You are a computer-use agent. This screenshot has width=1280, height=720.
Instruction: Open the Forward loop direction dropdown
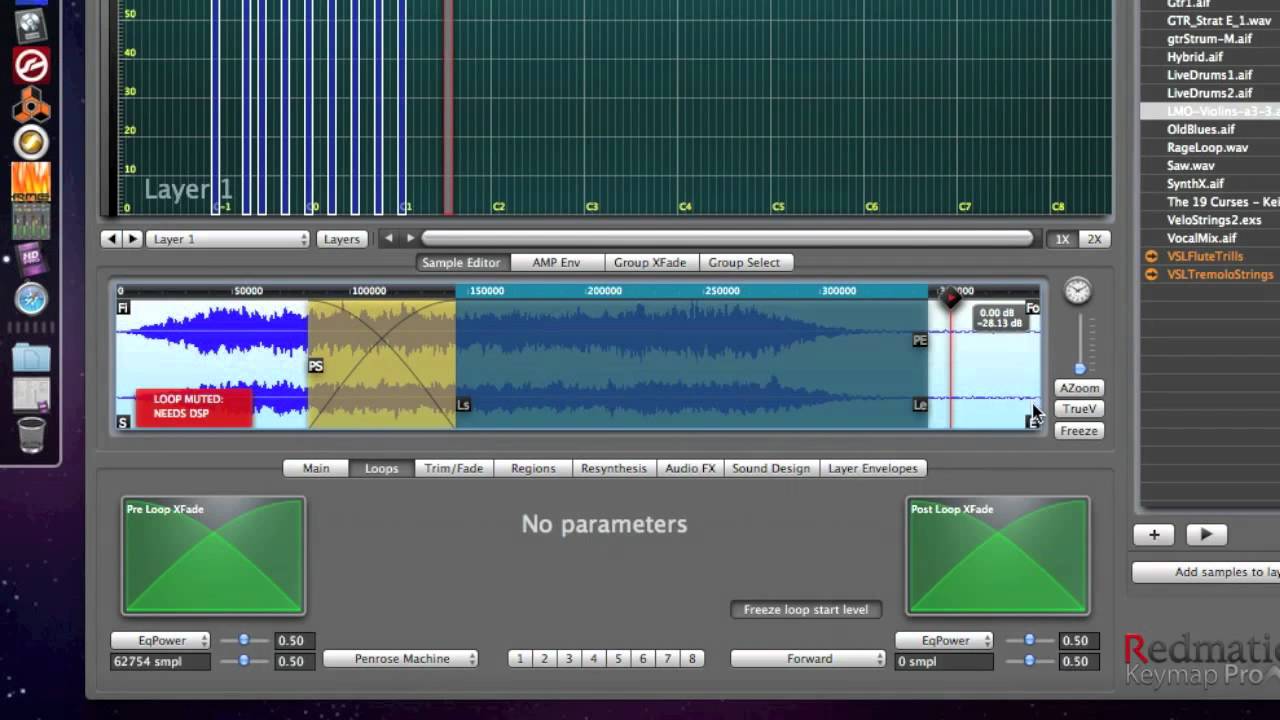click(809, 659)
